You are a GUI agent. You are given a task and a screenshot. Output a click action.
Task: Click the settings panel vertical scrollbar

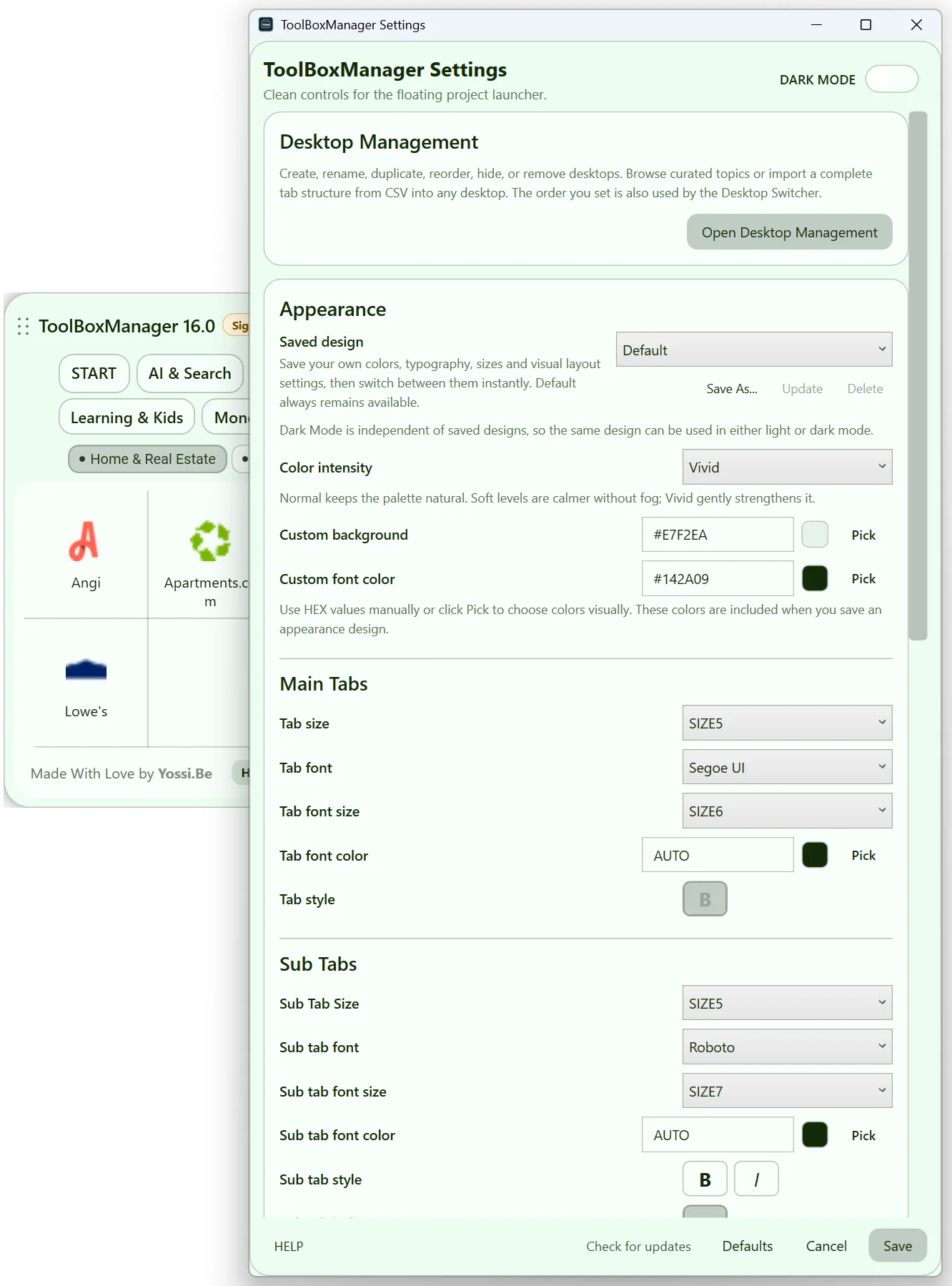click(918, 376)
